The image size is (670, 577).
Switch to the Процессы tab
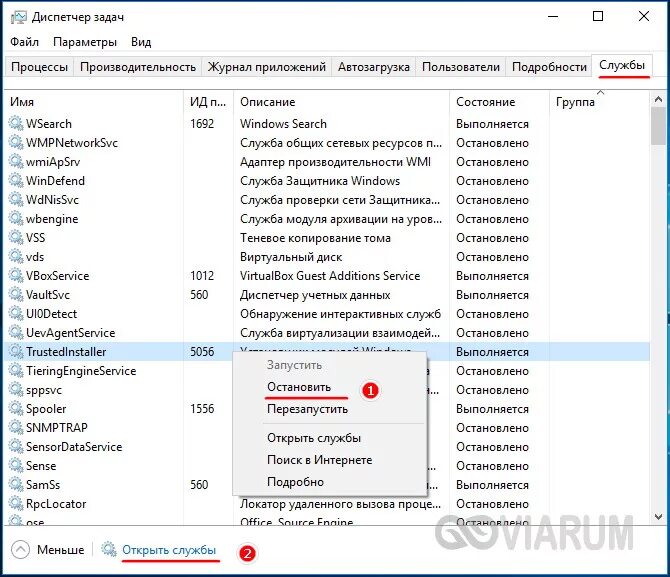[39, 67]
